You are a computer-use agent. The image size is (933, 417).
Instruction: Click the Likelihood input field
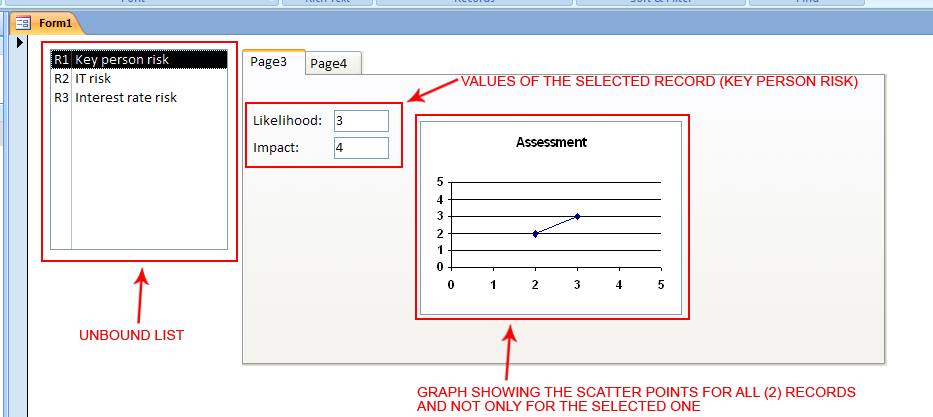click(x=361, y=121)
